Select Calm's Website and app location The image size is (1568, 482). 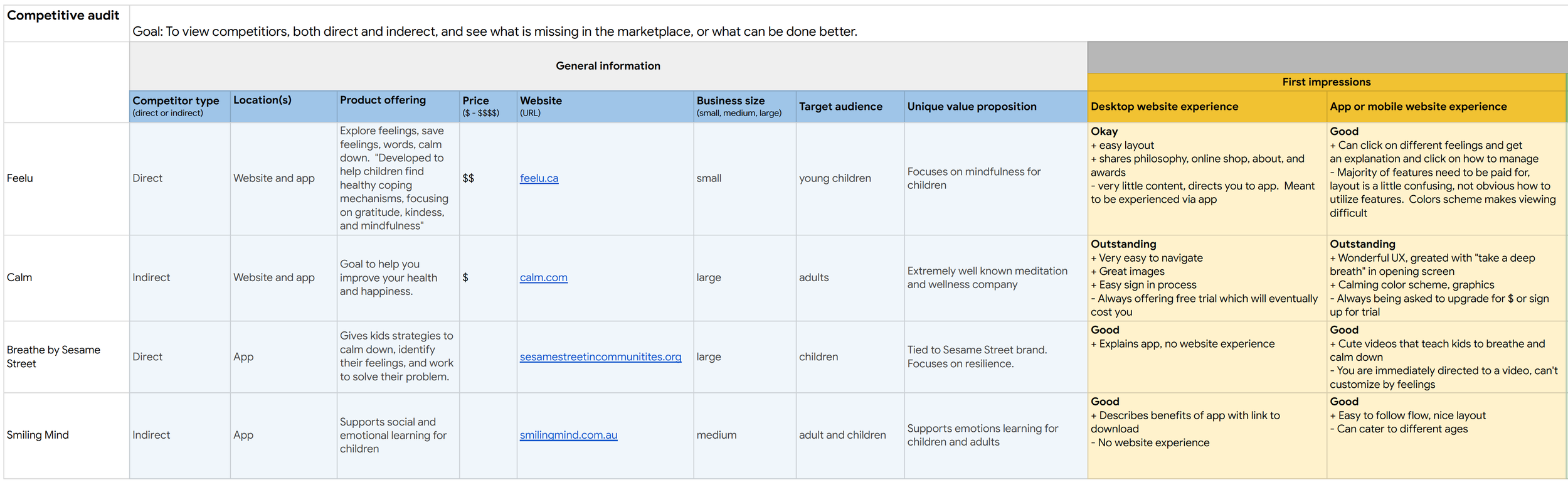pyautogui.click(x=283, y=278)
